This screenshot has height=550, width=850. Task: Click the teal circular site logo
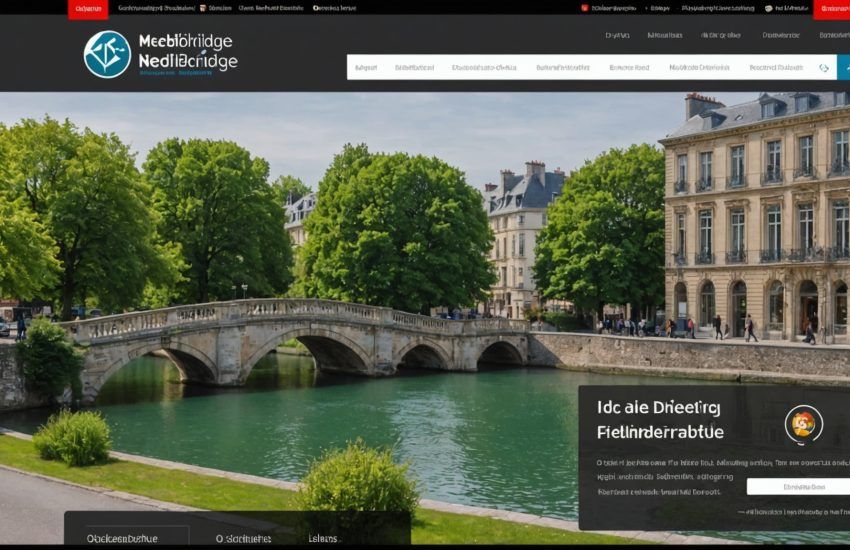(107, 54)
